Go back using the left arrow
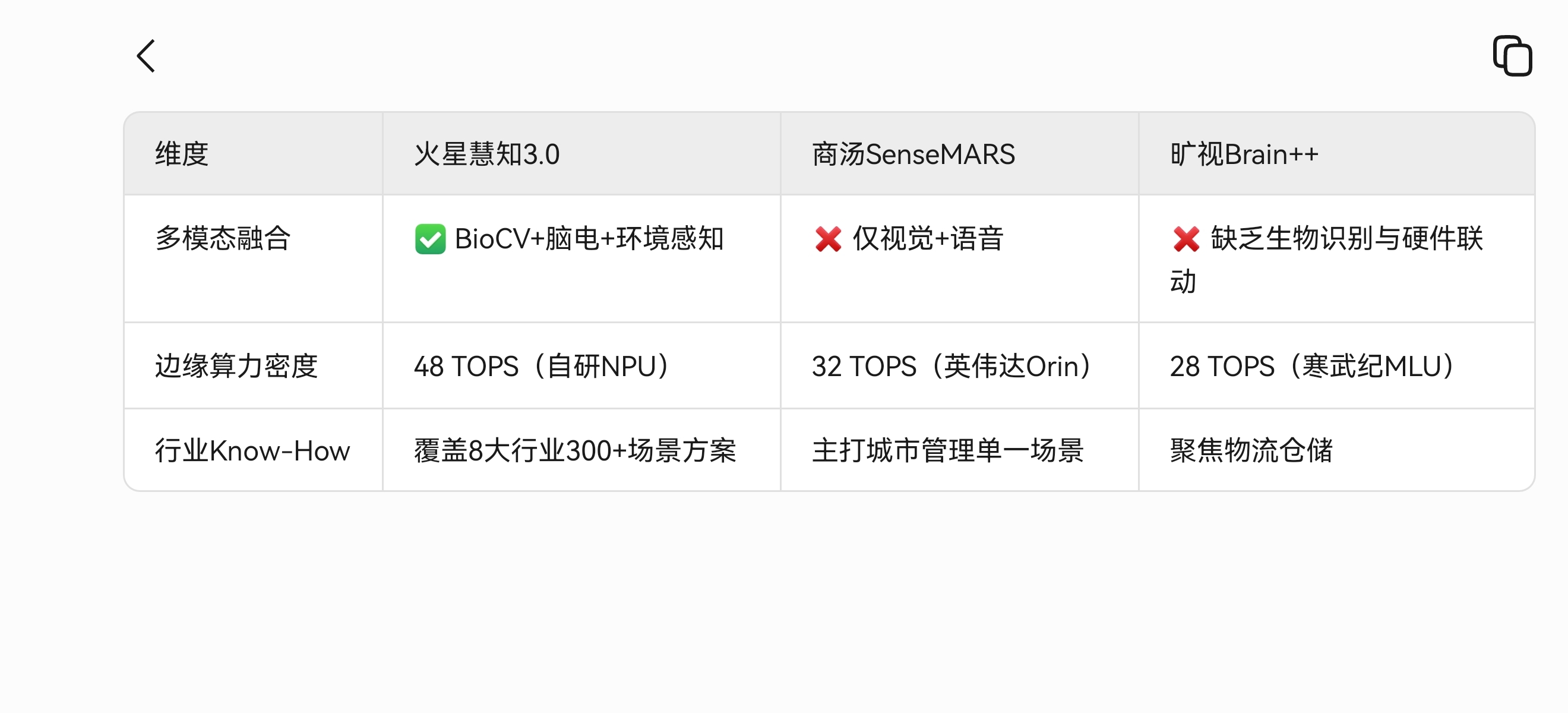Image resolution: width=1568 pixels, height=713 pixels. 146,56
